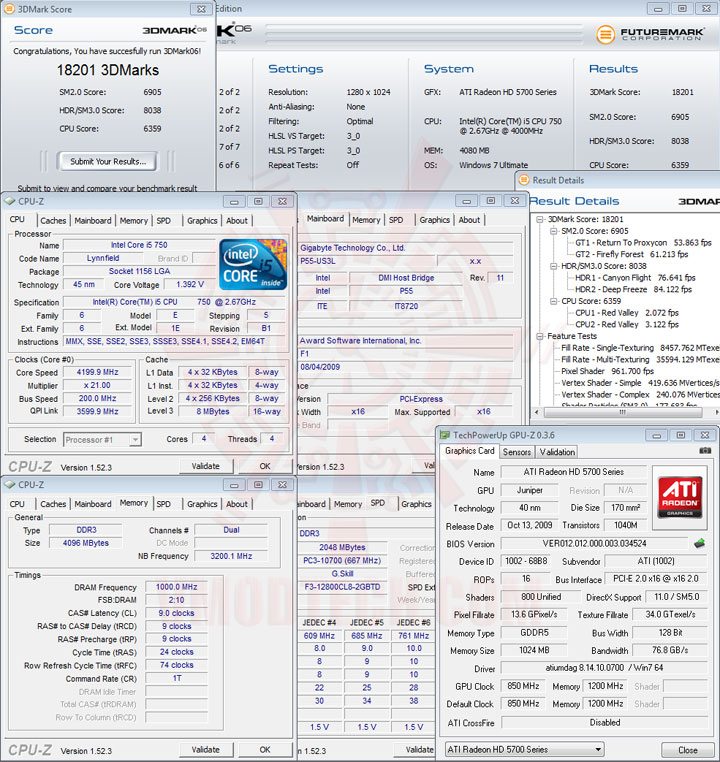Click the GPU-Z BIOS Version field
This screenshot has width=720, height=762.
(594, 543)
